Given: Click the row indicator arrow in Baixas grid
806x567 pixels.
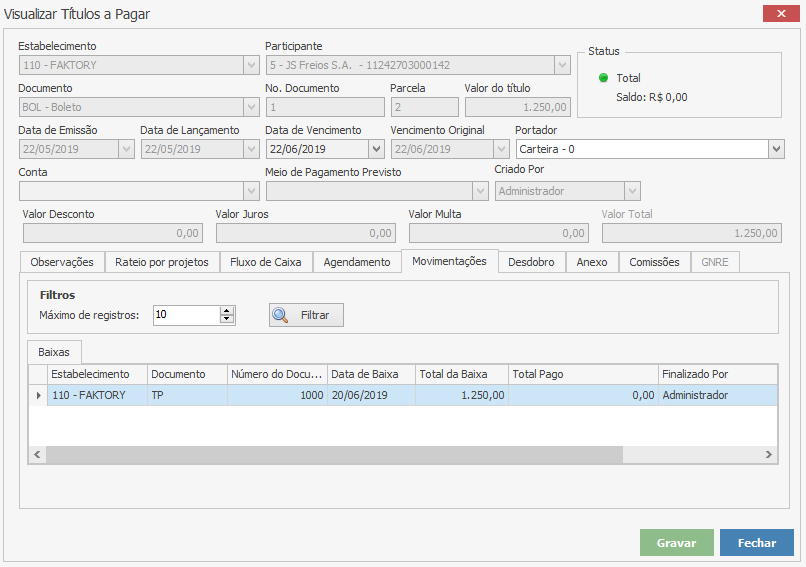Looking at the screenshot, I should click(x=38, y=395).
